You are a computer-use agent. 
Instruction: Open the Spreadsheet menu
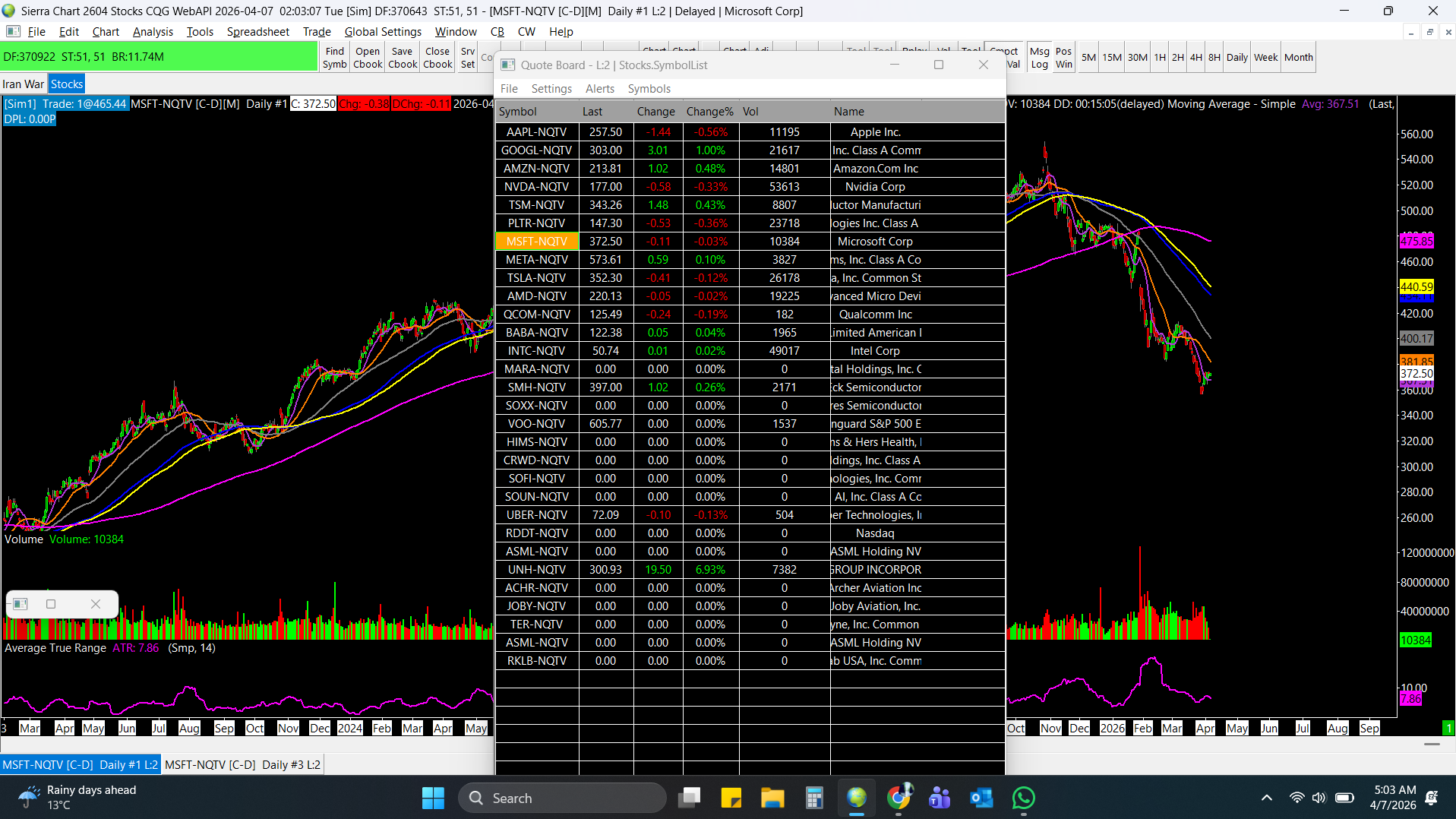258,31
